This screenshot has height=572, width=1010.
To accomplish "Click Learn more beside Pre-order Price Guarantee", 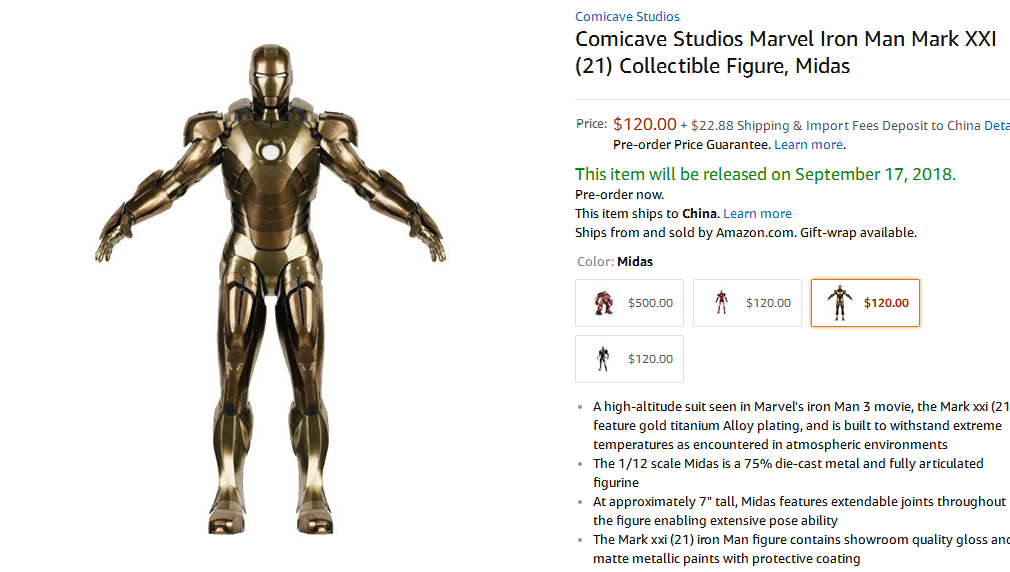I will tap(809, 144).
